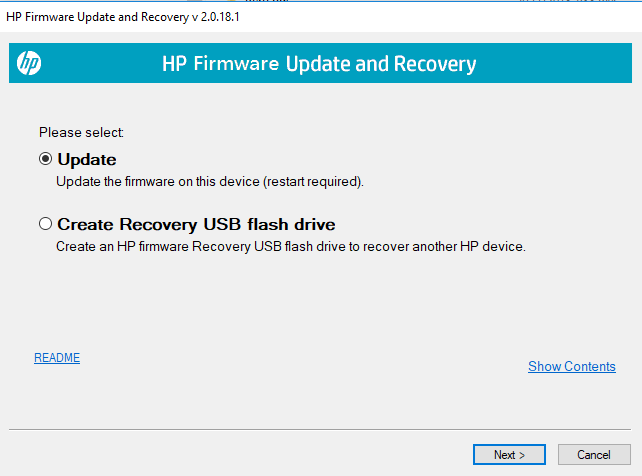Click the word "Recovery" in banner heading
This screenshot has width=642, height=476.
(x=435, y=65)
